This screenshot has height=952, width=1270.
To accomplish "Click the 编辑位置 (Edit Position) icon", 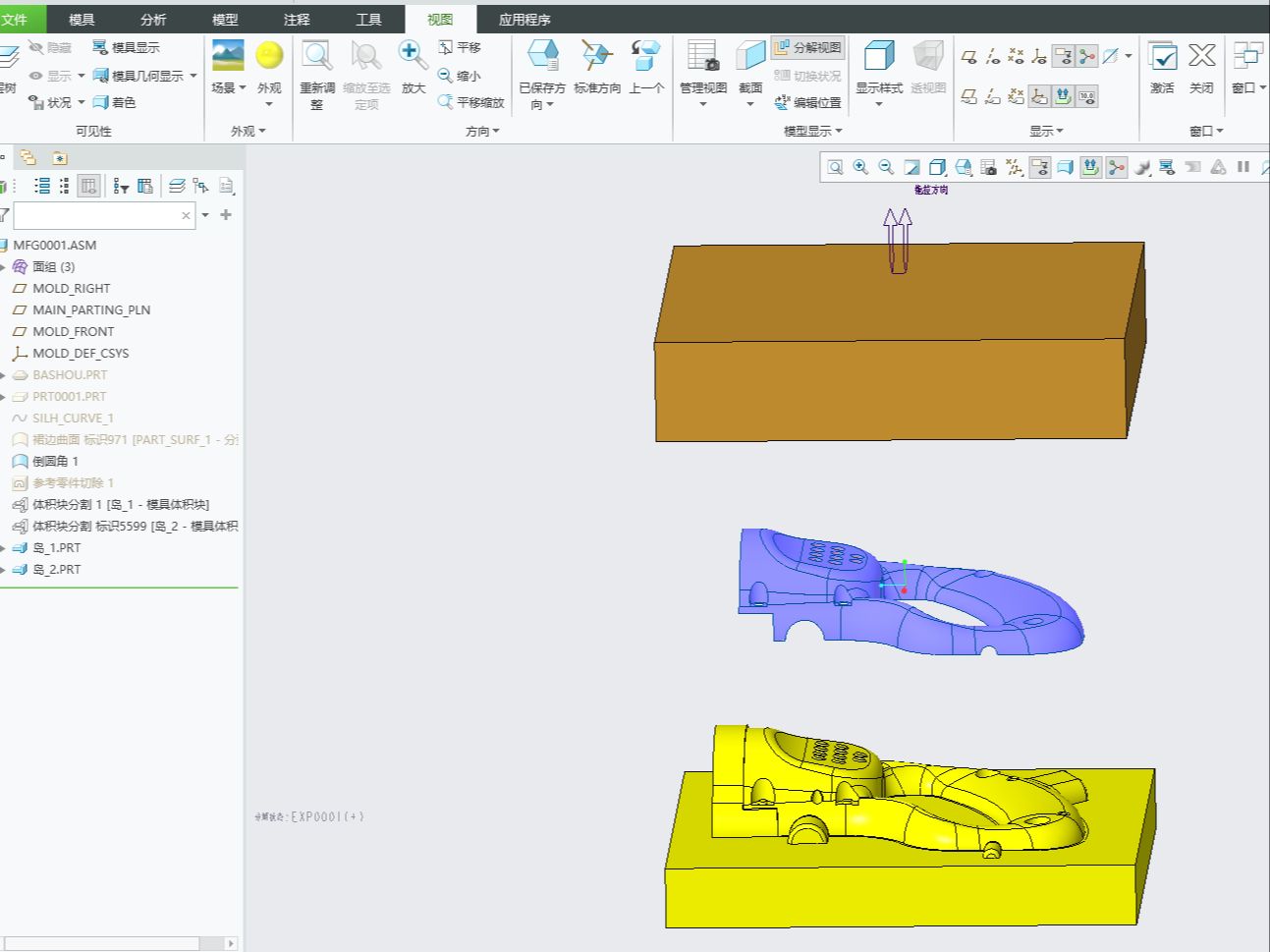I will click(807, 102).
